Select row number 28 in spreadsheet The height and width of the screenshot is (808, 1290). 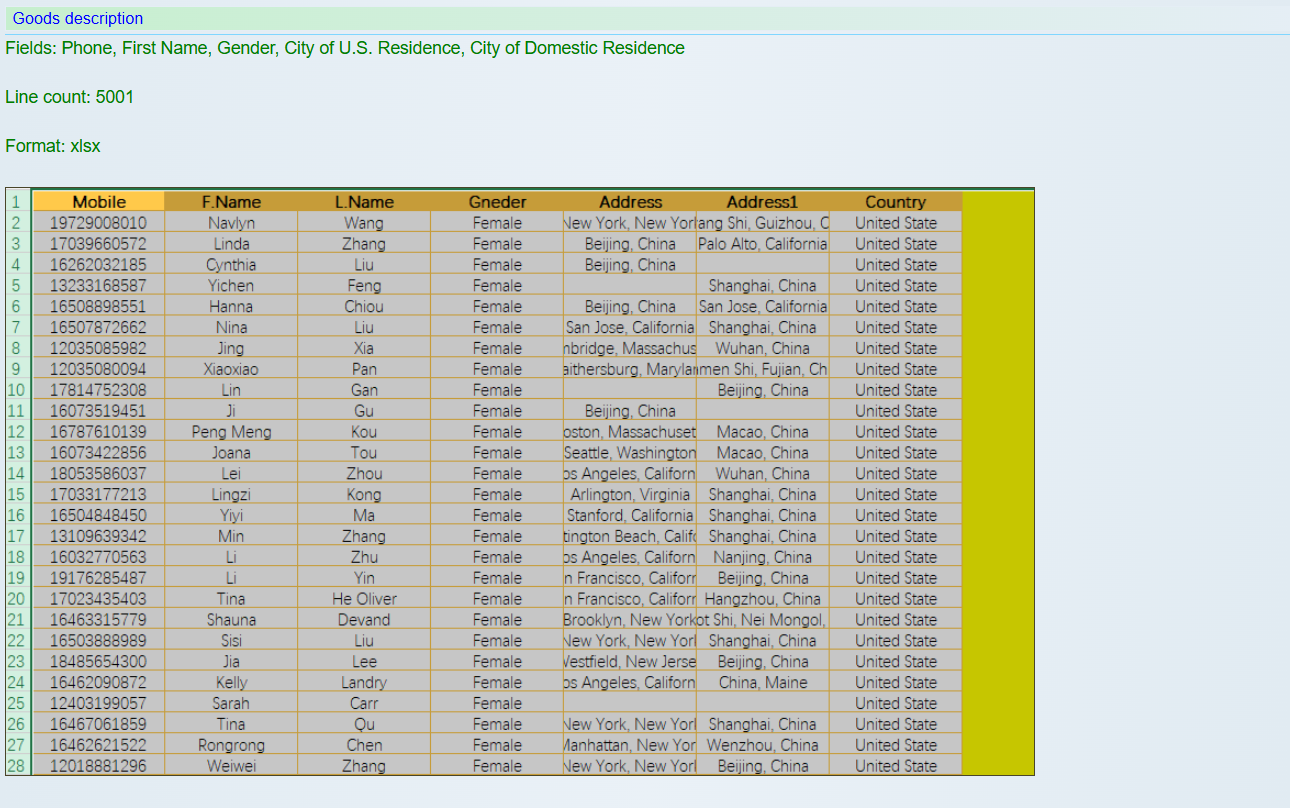(x=16, y=766)
